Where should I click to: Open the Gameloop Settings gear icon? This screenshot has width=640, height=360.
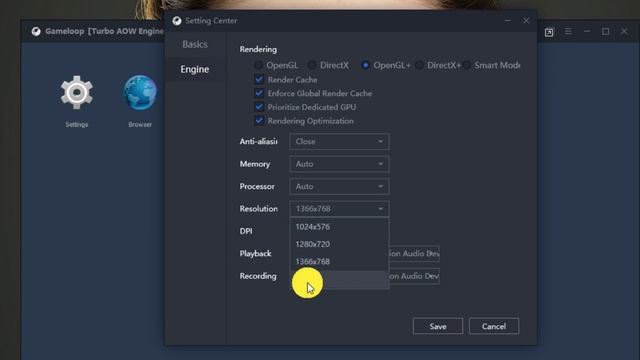pyautogui.click(x=76, y=93)
